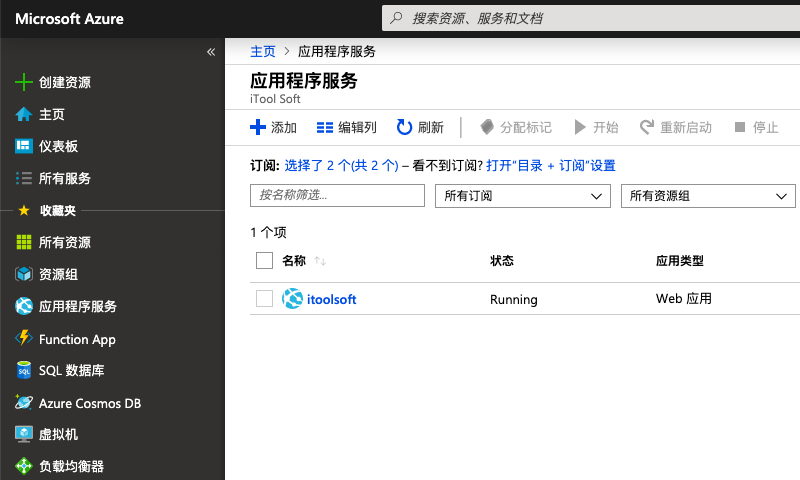800x480 pixels.
Task: Click the Home house icon in the sidebar
Action: [23, 114]
